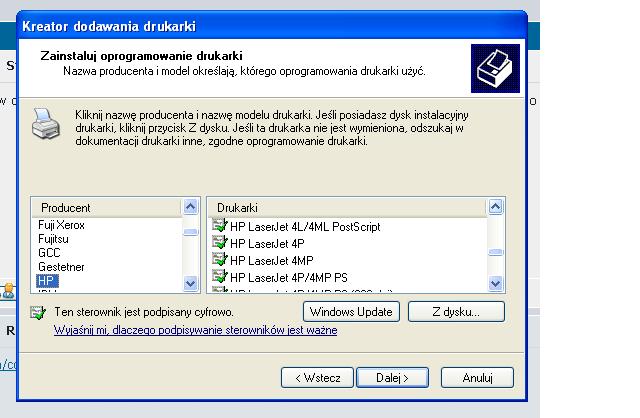Screen dimensions: 640x418
Task: Open the link explaining driver signing importance
Action: [196, 330]
